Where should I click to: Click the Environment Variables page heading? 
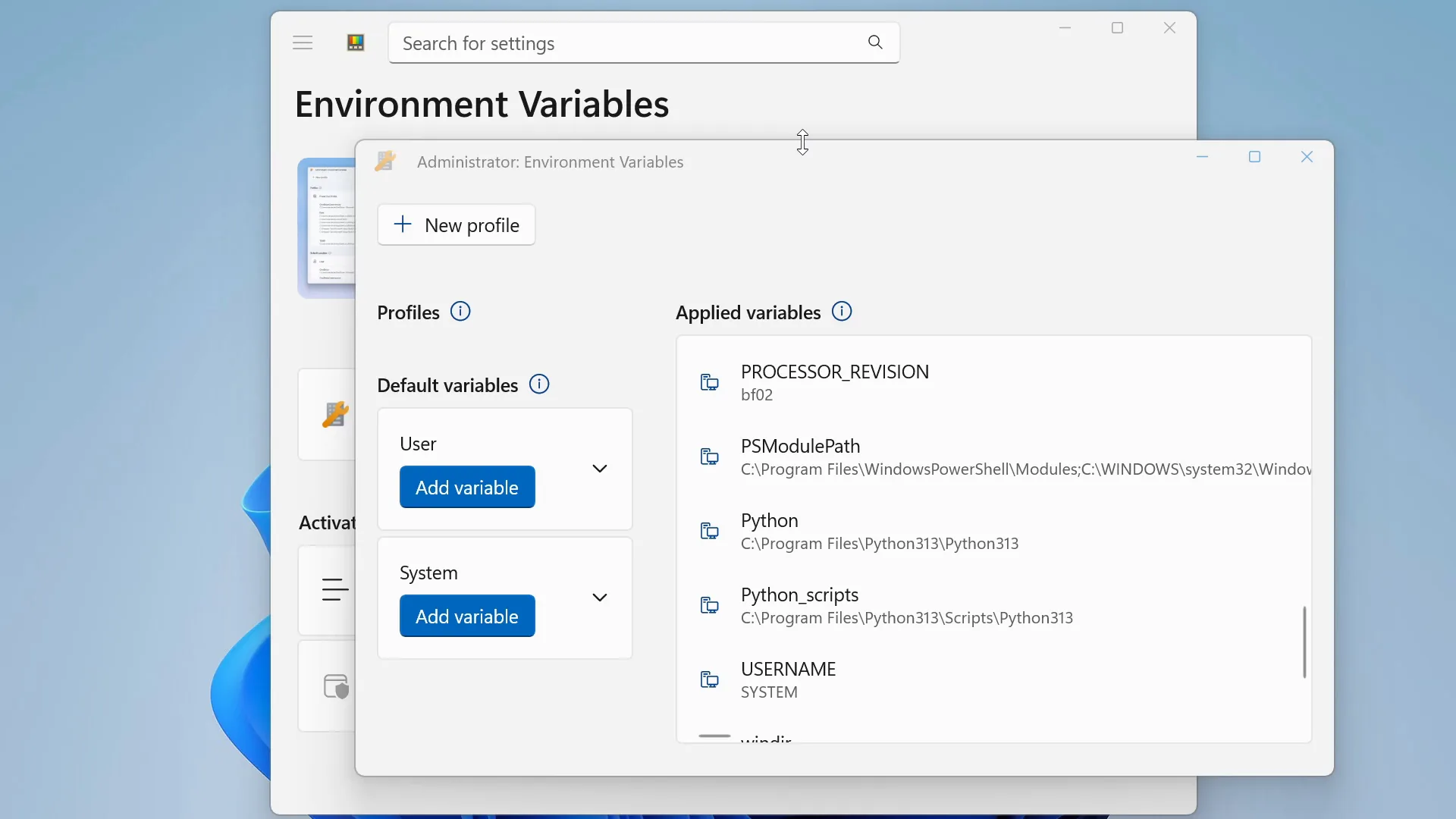(482, 104)
